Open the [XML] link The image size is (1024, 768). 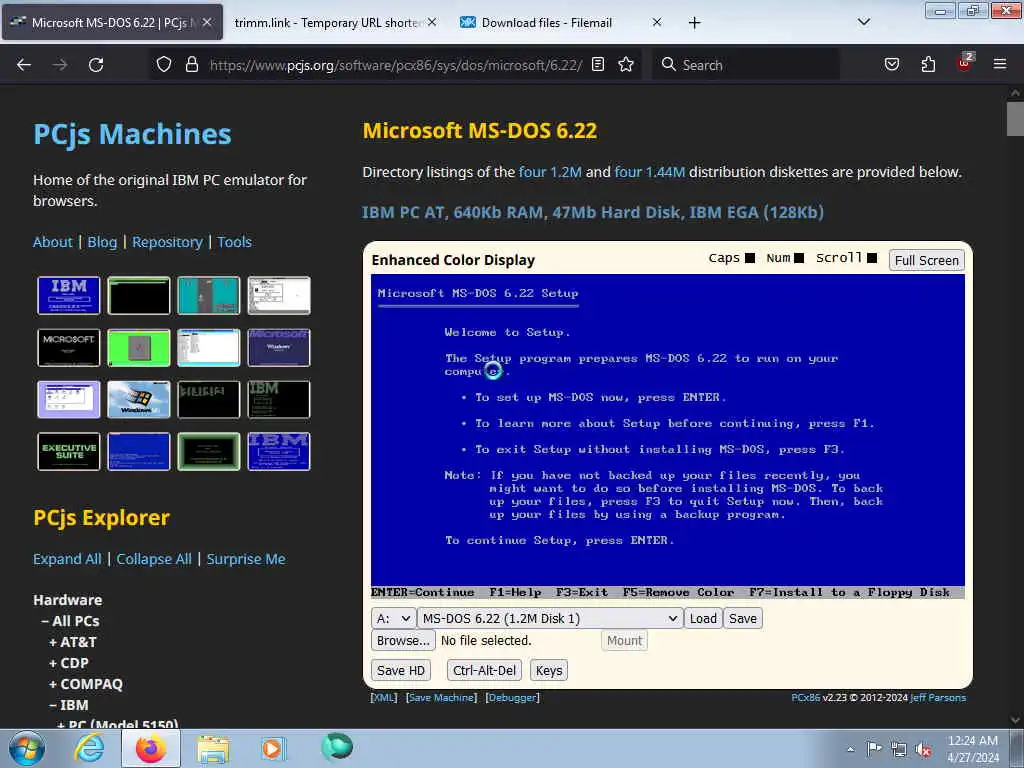(383, 697)
